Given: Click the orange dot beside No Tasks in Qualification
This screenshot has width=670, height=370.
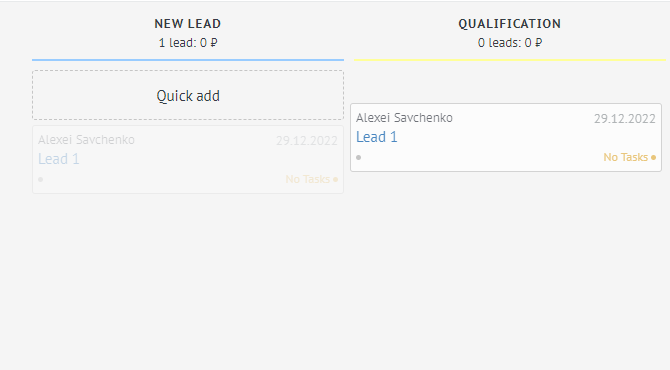Looking at the screenshot, I should 653,158.
